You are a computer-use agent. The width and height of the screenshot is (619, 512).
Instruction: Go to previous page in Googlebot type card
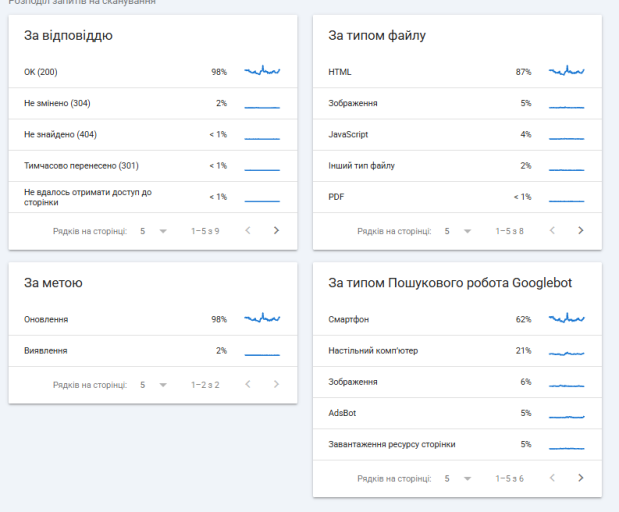click(552, 478)
